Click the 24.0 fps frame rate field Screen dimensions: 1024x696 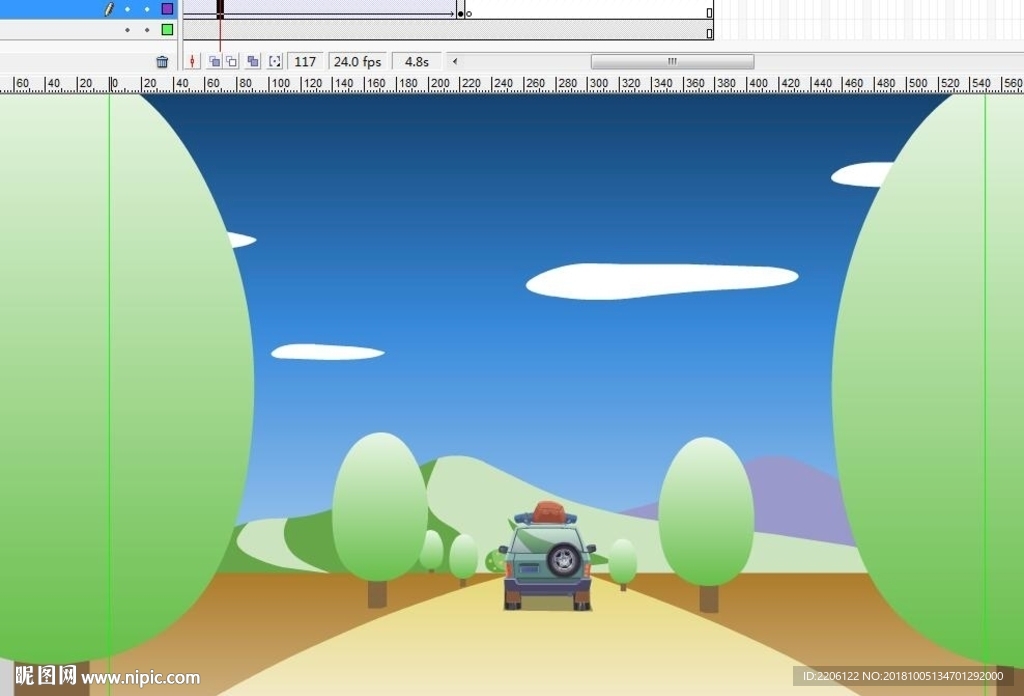(x=357, y=62)
